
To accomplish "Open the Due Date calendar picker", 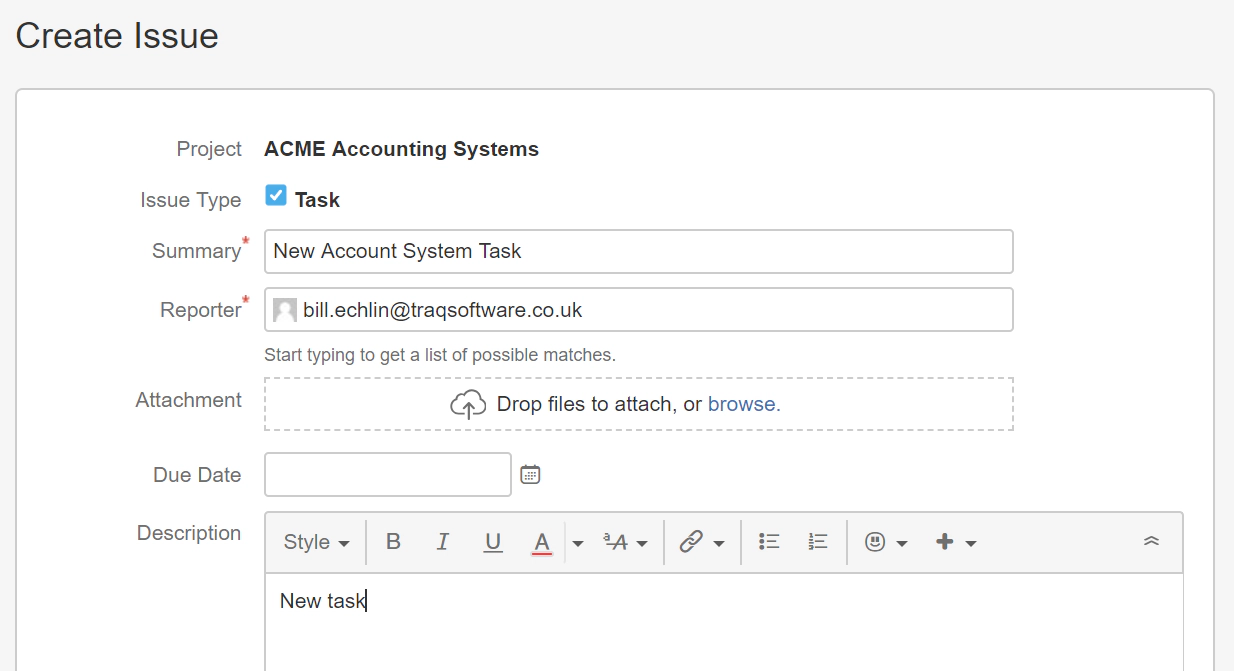I will coord(530,474).
